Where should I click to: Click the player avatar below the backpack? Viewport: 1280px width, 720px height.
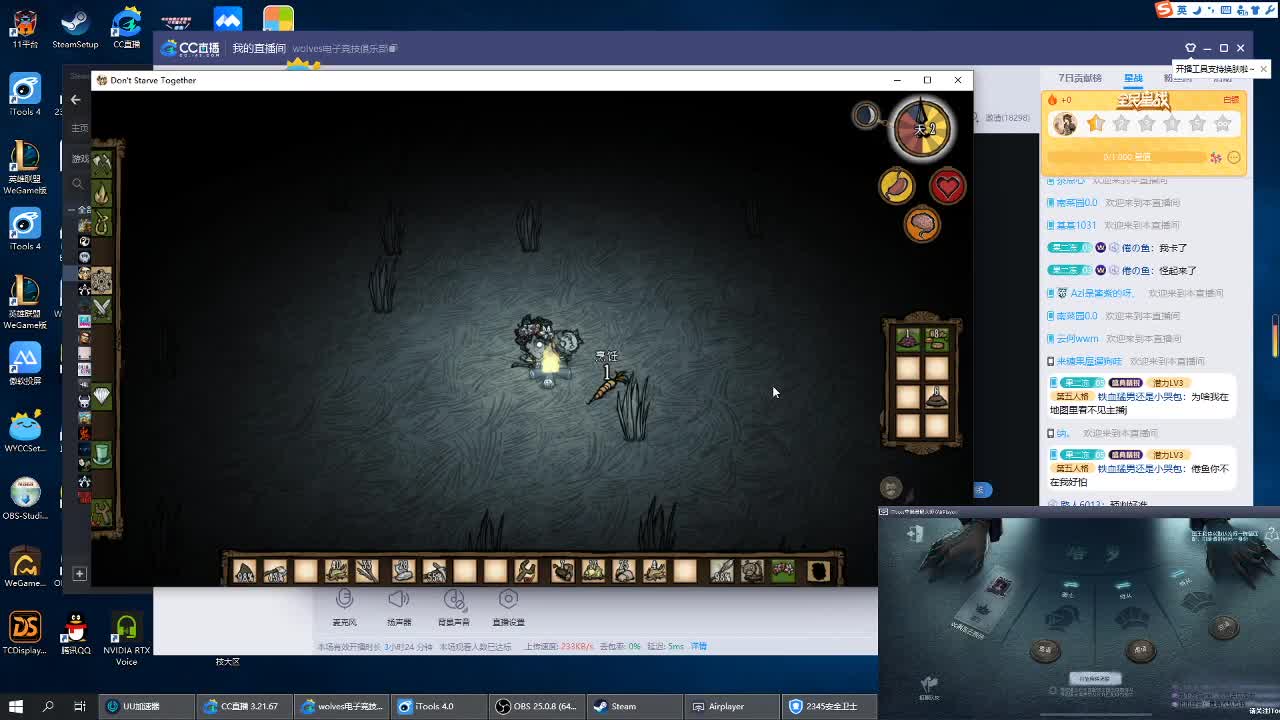892,488
